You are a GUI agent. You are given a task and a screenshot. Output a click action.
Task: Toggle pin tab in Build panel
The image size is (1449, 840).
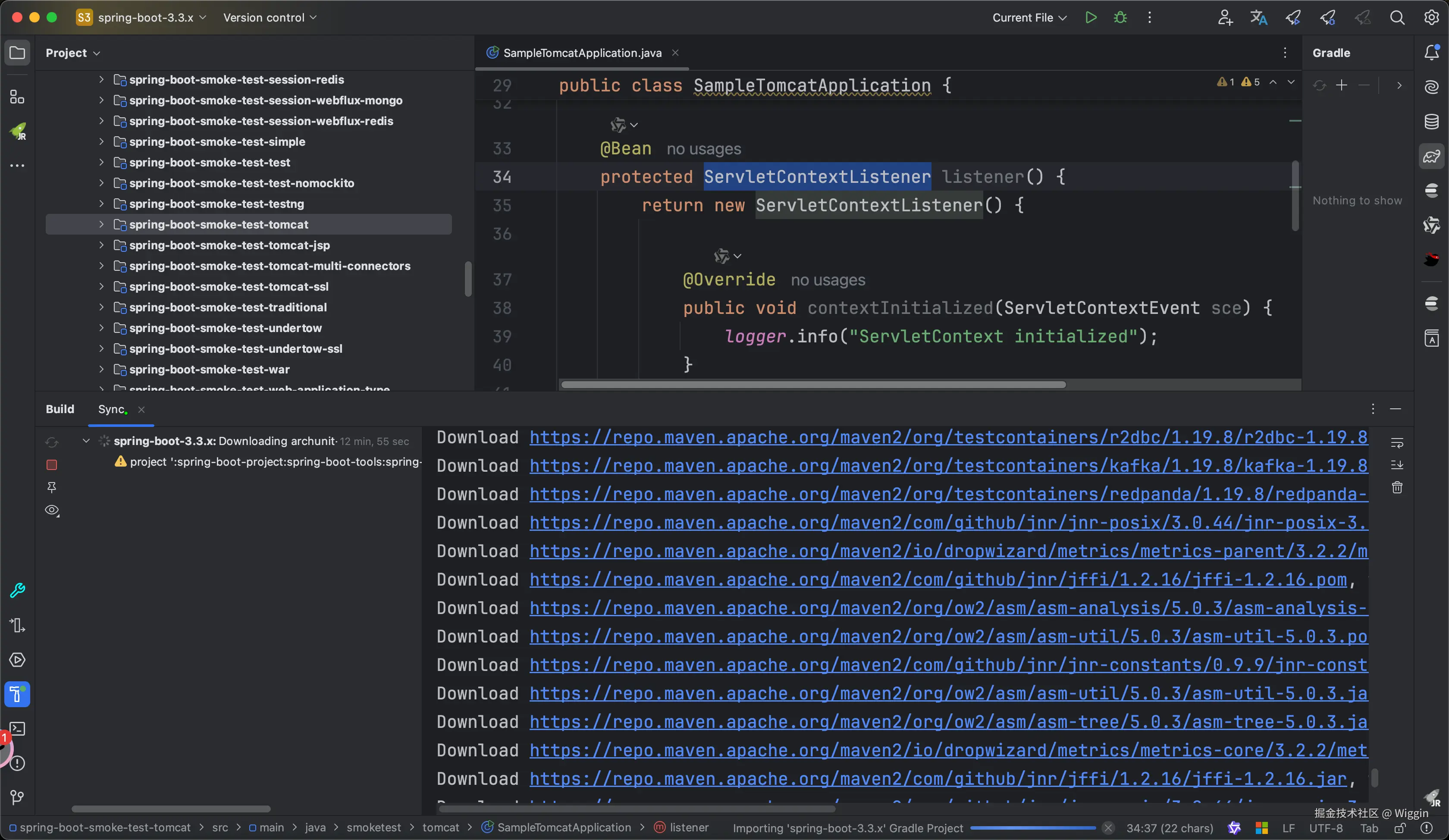coord(52,488)
